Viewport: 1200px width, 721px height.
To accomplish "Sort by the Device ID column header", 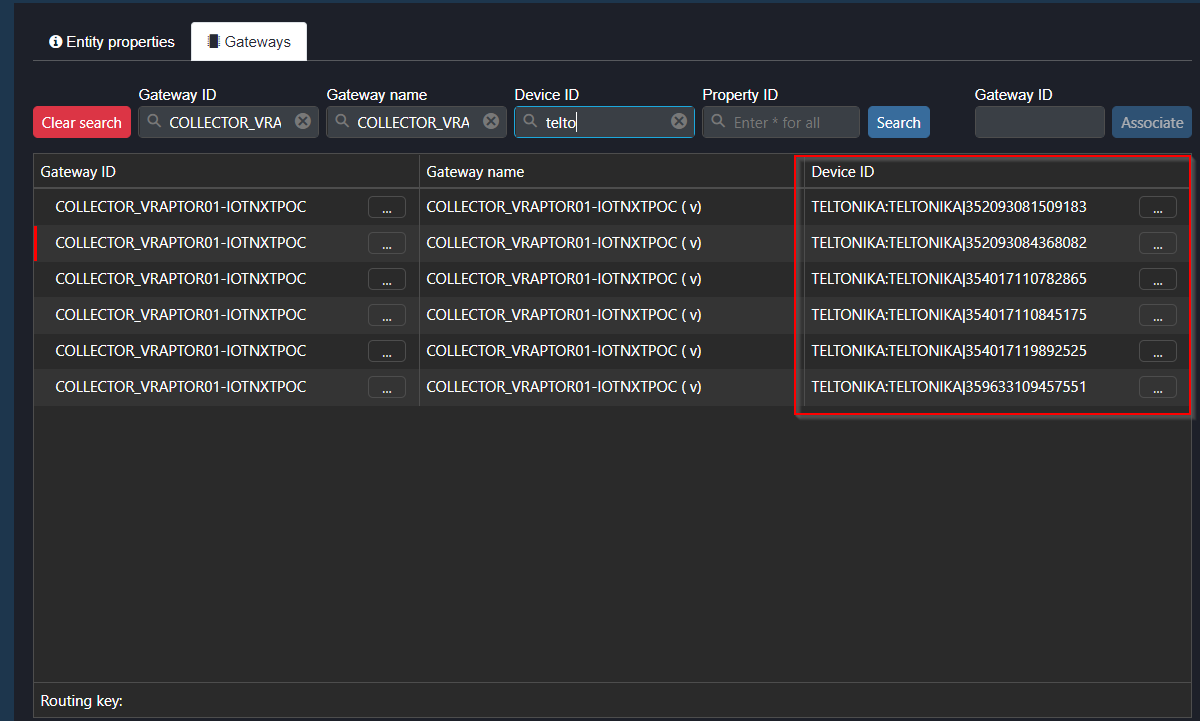I will click(843, 172).
